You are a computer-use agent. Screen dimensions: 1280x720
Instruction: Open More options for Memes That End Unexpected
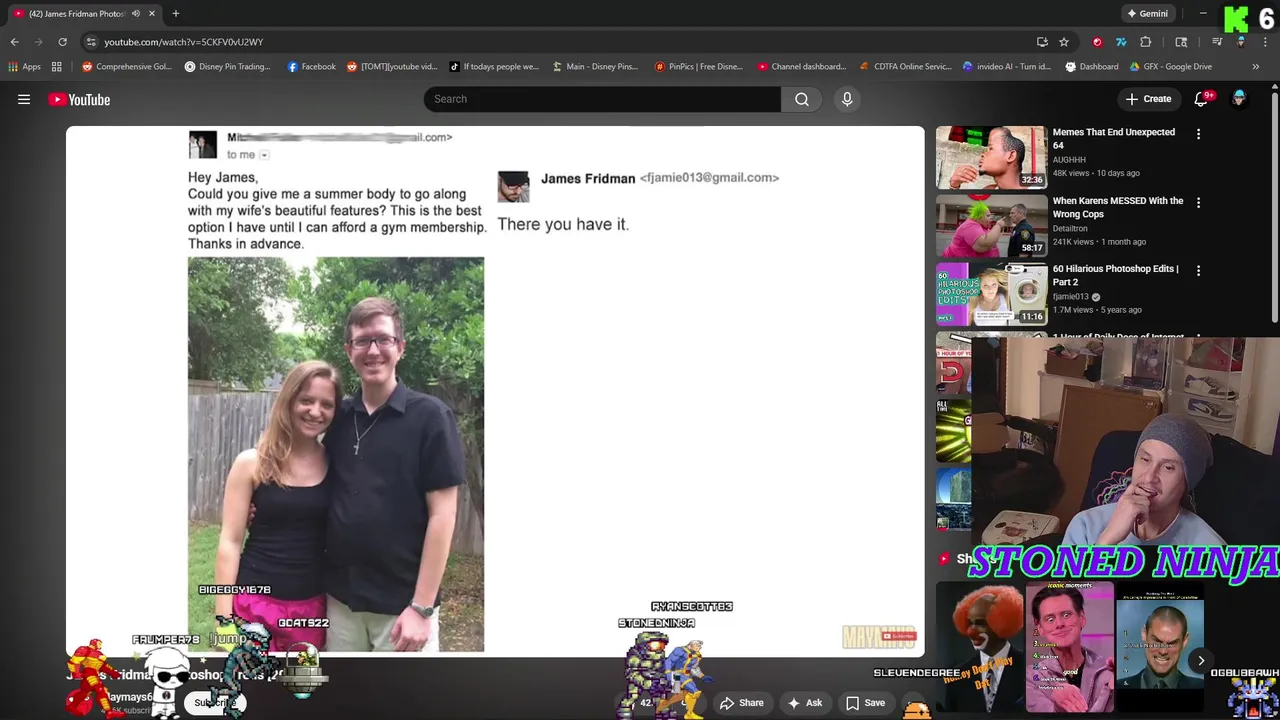click(x=1199, y=133)
